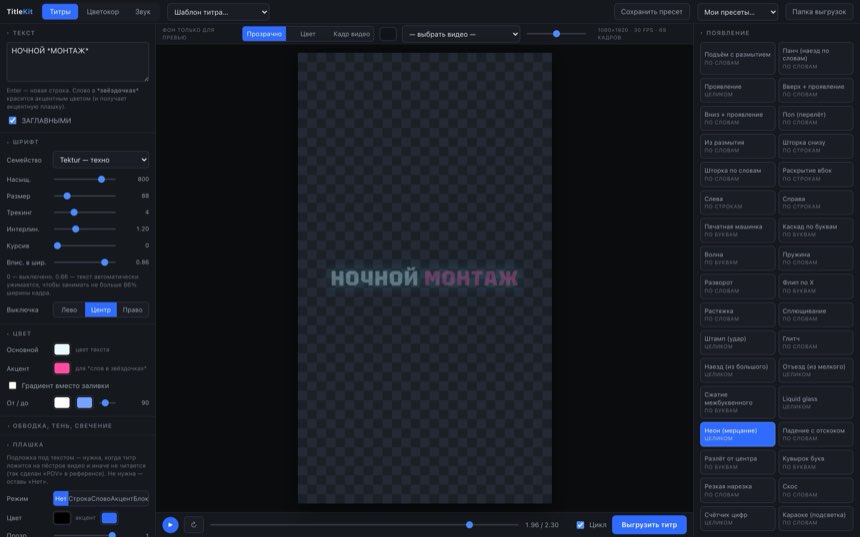Open the preview background color swatch

[x=388, y=34]
